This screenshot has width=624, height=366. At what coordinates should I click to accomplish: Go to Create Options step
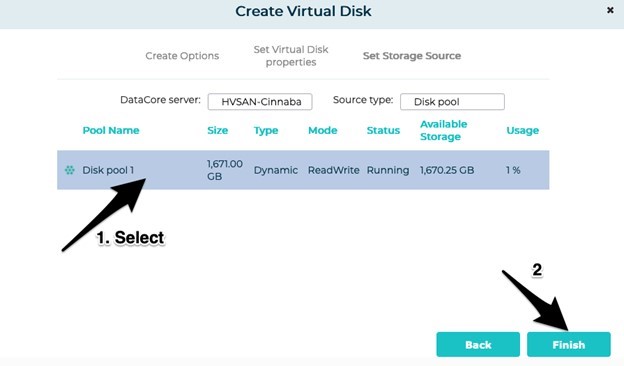[182, 56]
